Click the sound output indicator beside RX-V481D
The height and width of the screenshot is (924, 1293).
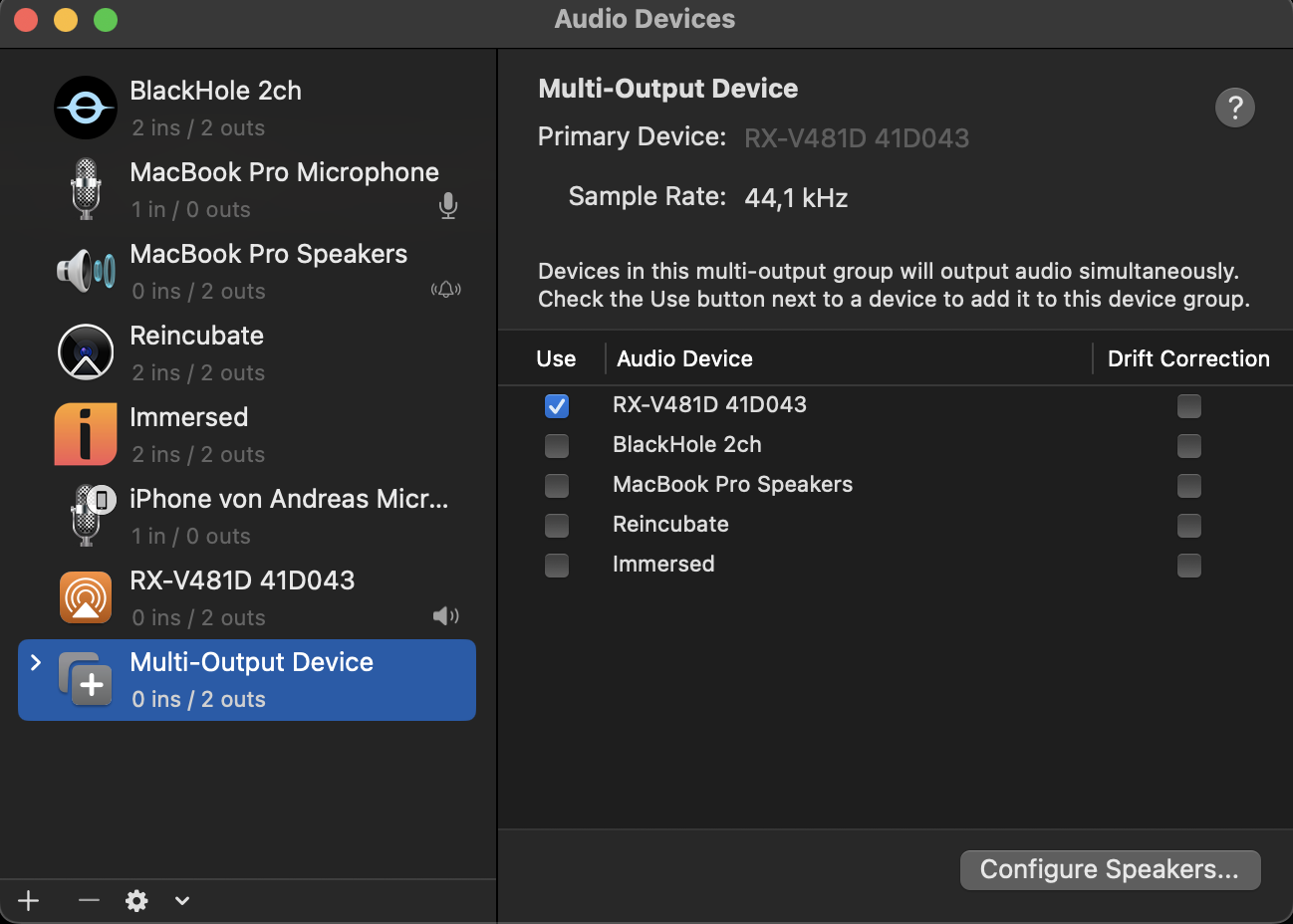(x=445, y=615)
